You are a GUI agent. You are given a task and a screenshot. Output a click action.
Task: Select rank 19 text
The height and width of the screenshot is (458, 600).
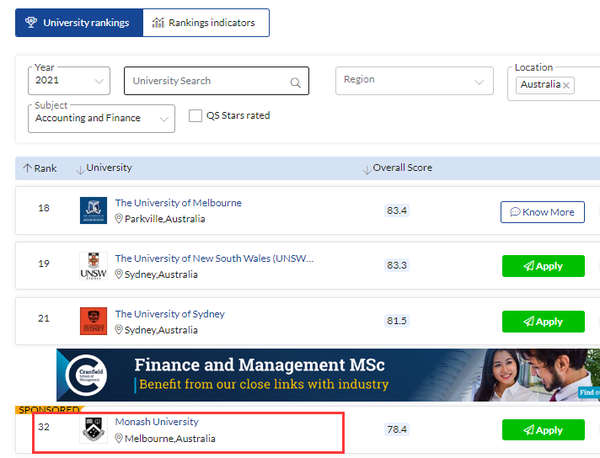click(x=44, y=264)
